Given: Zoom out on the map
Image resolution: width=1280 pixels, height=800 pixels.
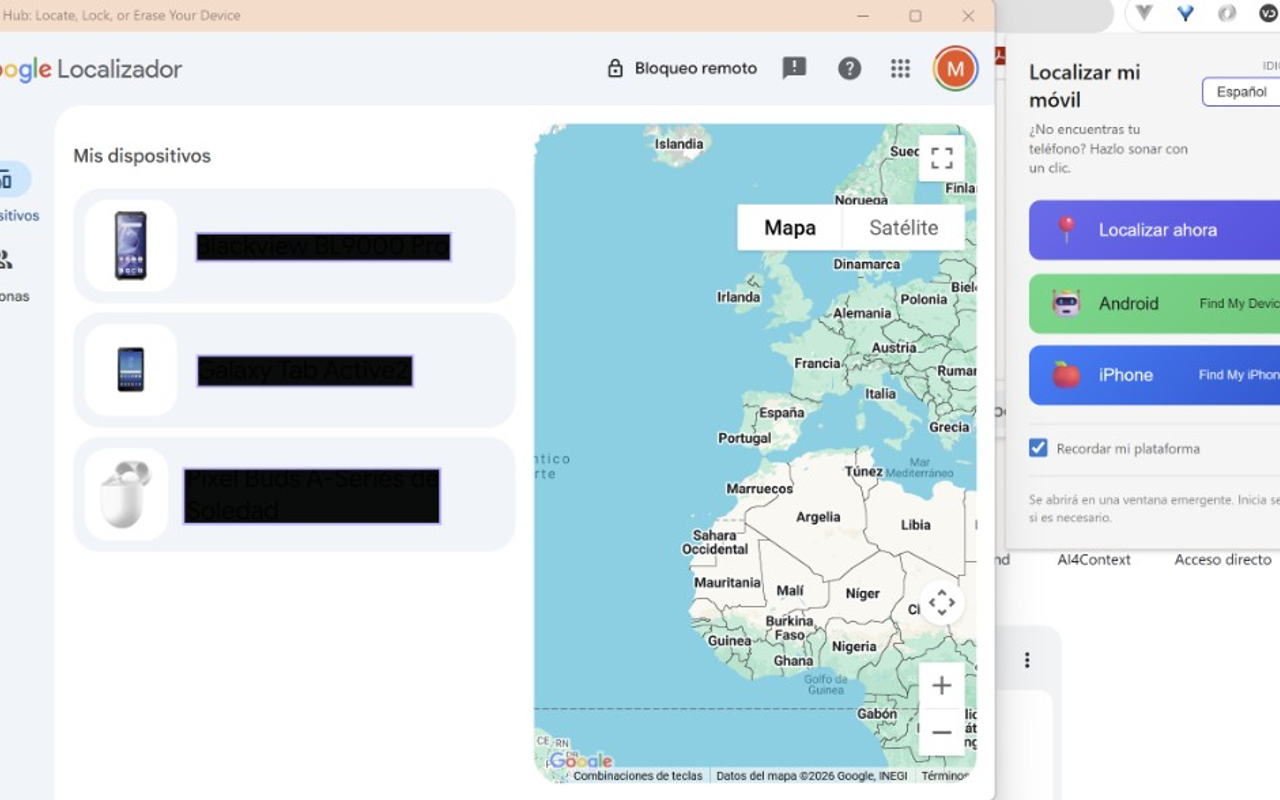Looking at the screenshot, I should 941,733.
